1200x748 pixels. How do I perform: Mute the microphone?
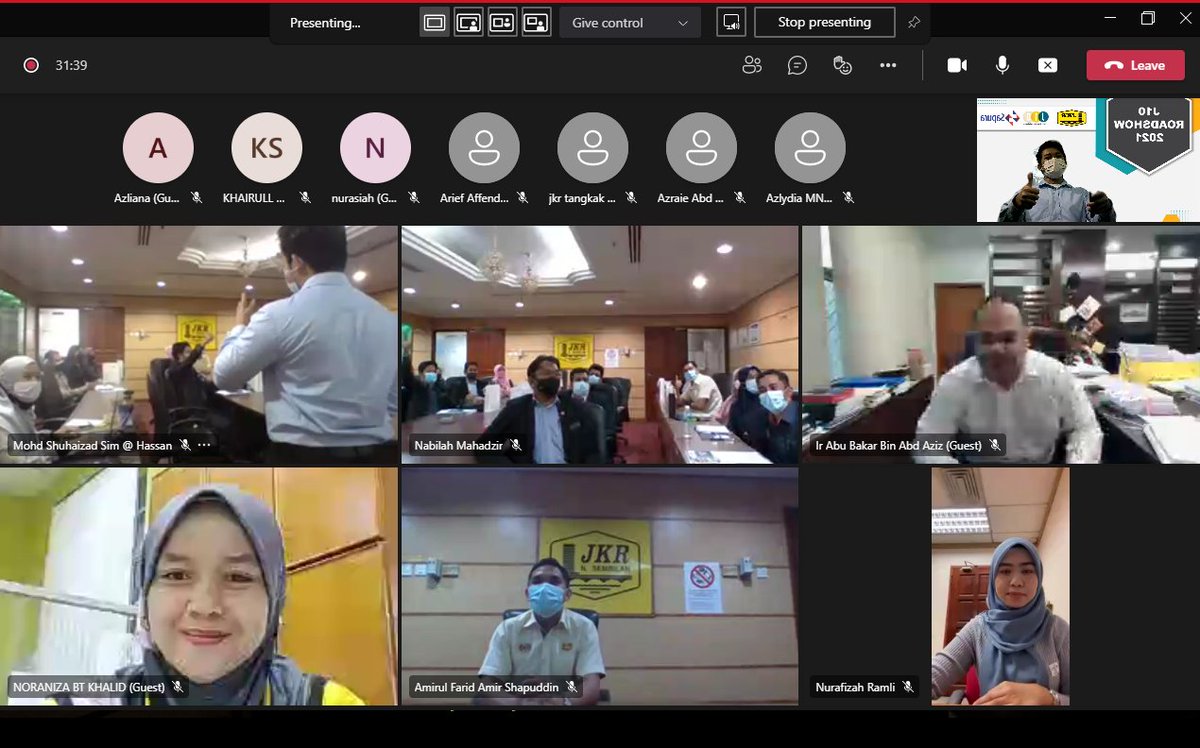click(1002, 65)
